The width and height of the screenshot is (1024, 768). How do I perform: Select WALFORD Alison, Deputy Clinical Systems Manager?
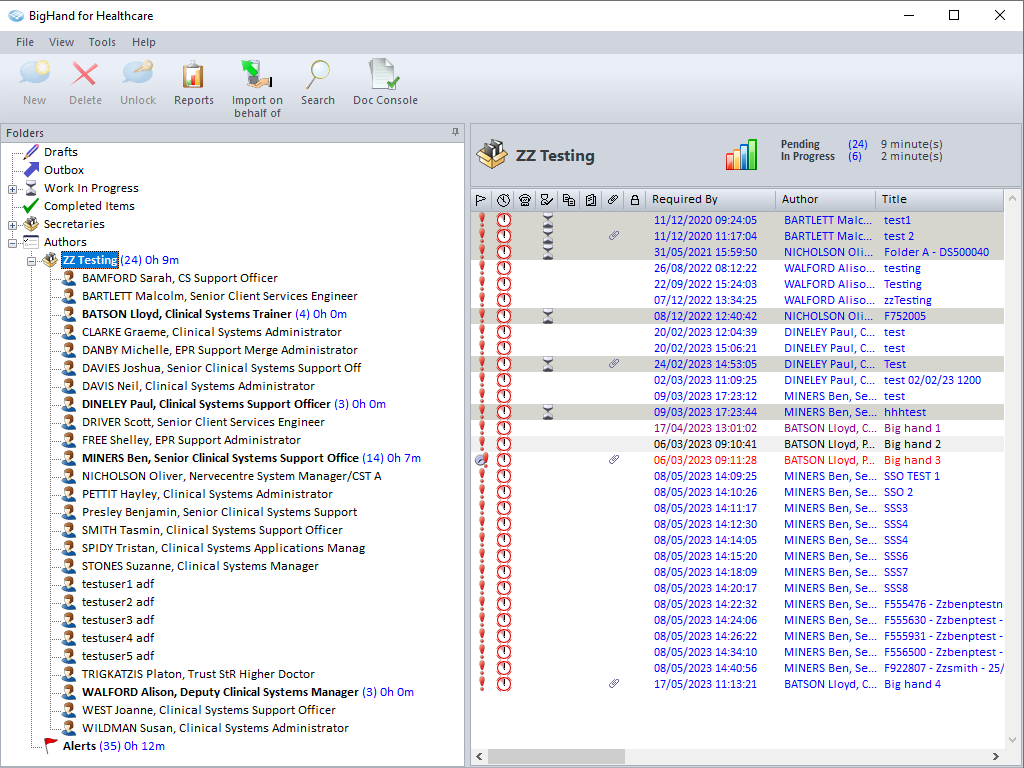tap(220, 692)
